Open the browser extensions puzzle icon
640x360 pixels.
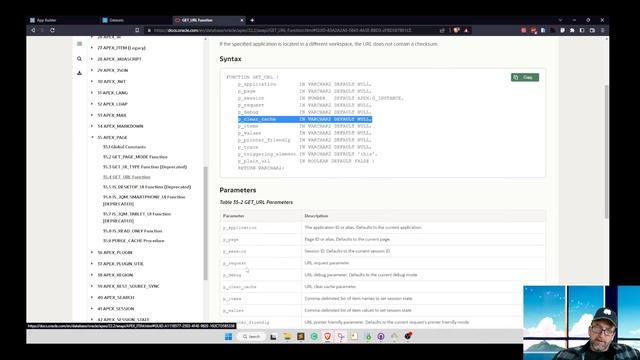click(x=572, y=30)
